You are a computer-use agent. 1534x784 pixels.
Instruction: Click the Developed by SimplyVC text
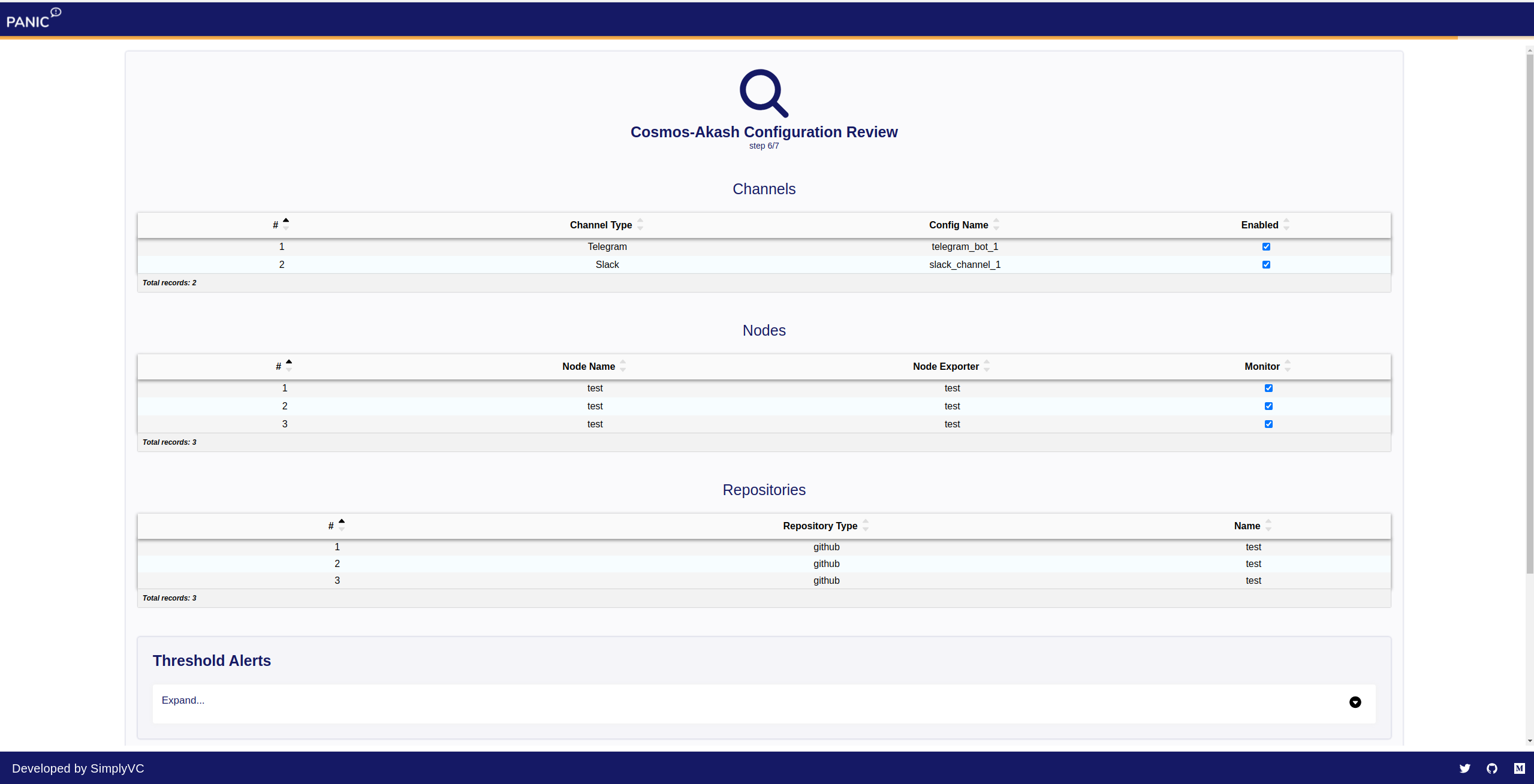[x=78, y=768]
